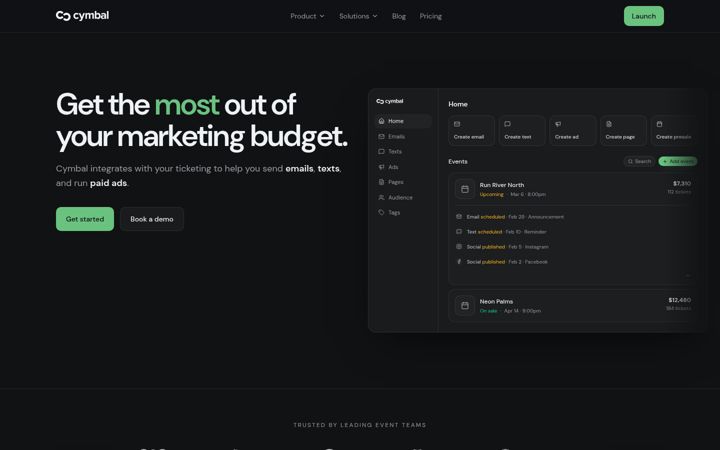Click the green word most in headline
This screenshot has width=720, height=450.
pyautogui.click(x=187, y=105)
